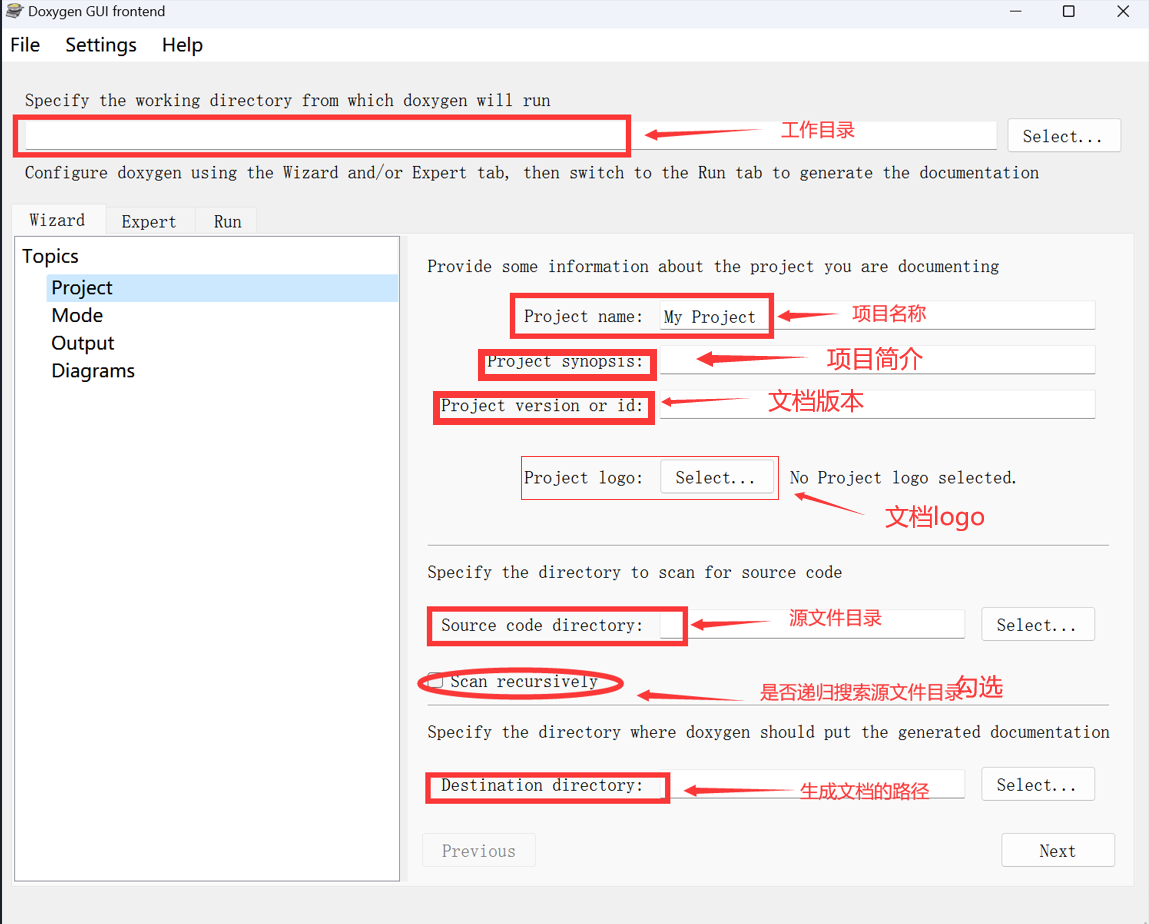Click Select to choose a Project logo
Image resolution: width=1149 pixels, height=924 pixels.
point(717,477)
